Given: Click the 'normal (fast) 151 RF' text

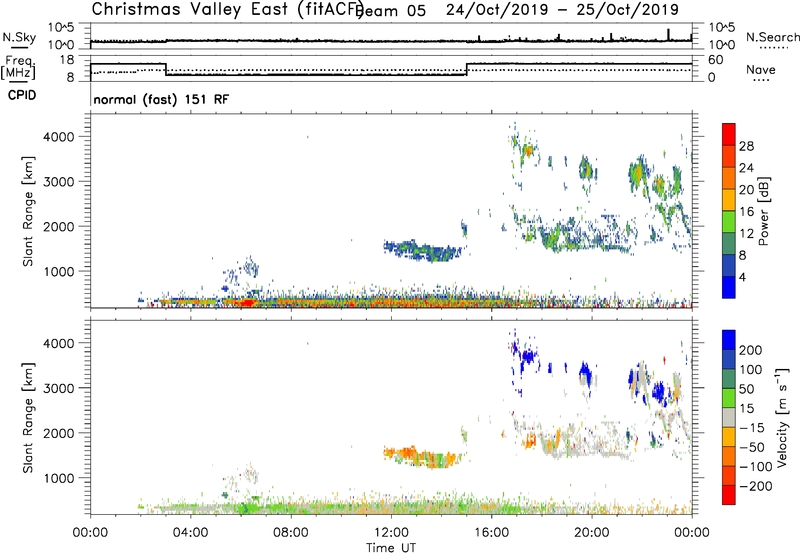Looking at the screenshot, I should coord(161,99).
